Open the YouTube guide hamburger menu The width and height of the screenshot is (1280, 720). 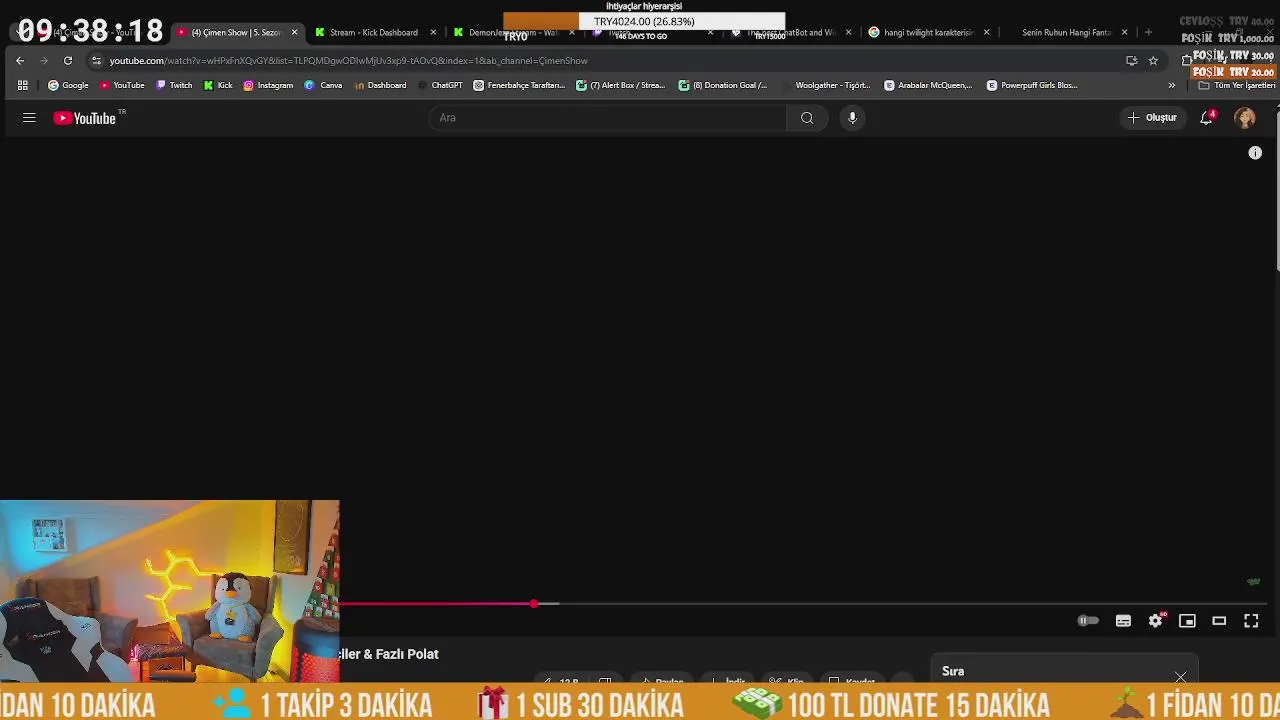(x=29, y=118)
